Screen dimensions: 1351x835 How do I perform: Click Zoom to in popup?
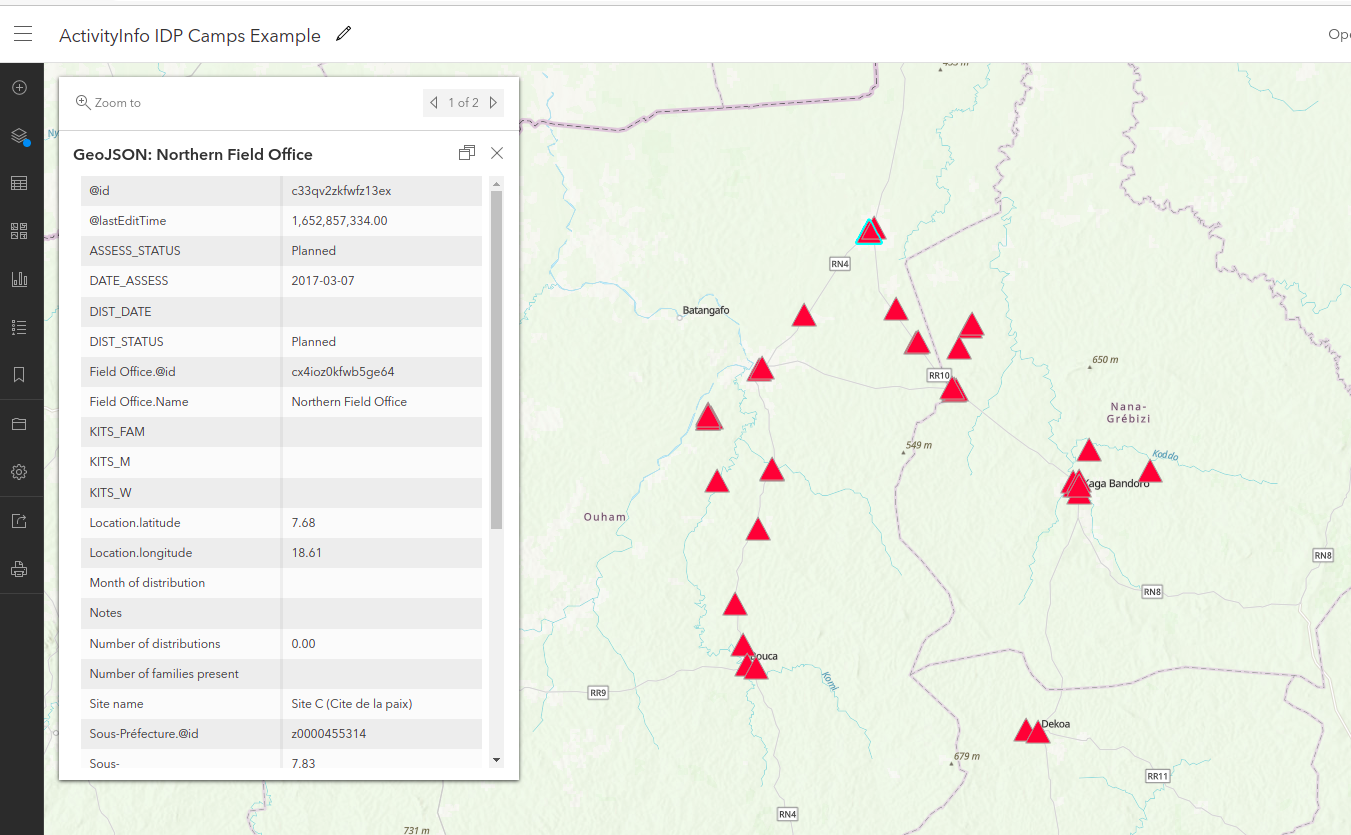pos(108,103)
